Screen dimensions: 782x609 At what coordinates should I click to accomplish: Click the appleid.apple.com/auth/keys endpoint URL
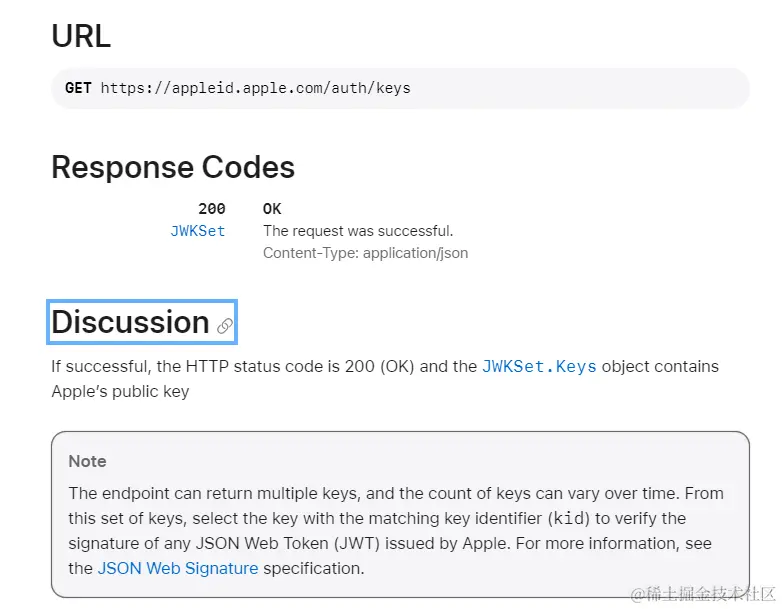[255, 88]
